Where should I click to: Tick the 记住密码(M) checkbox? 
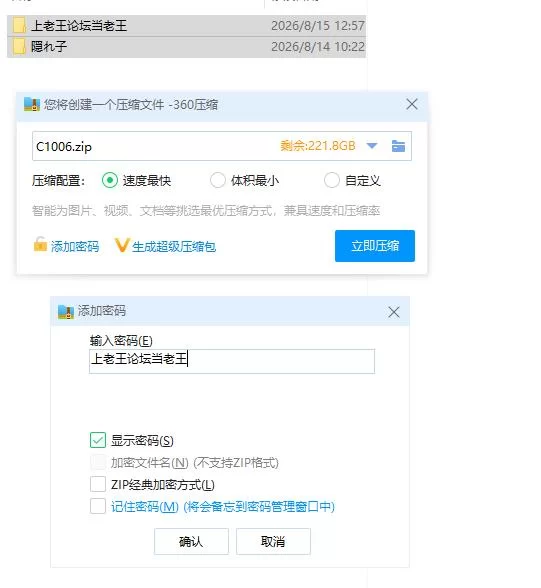(98, 506)
